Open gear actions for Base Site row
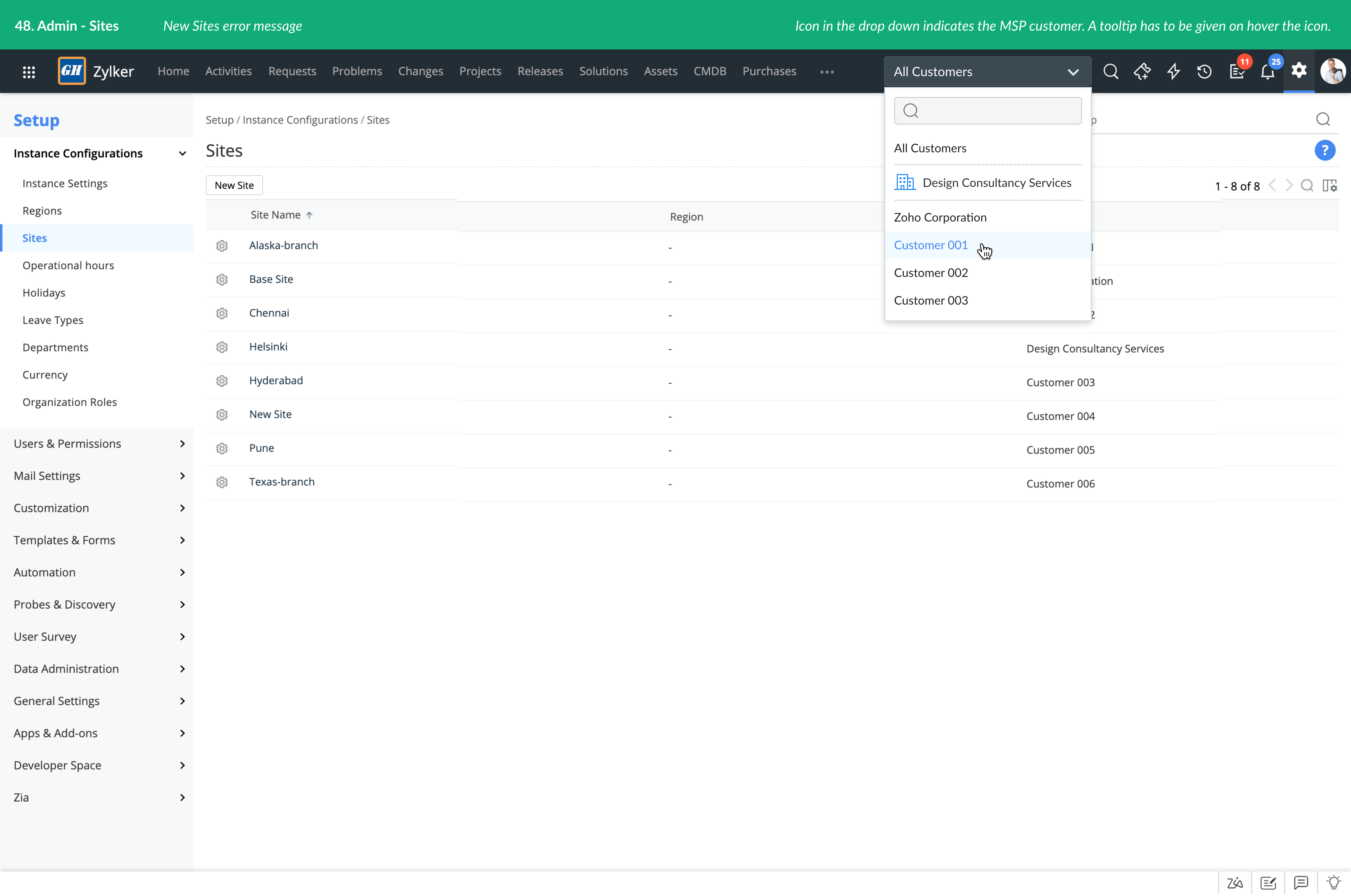 point(222,279)
